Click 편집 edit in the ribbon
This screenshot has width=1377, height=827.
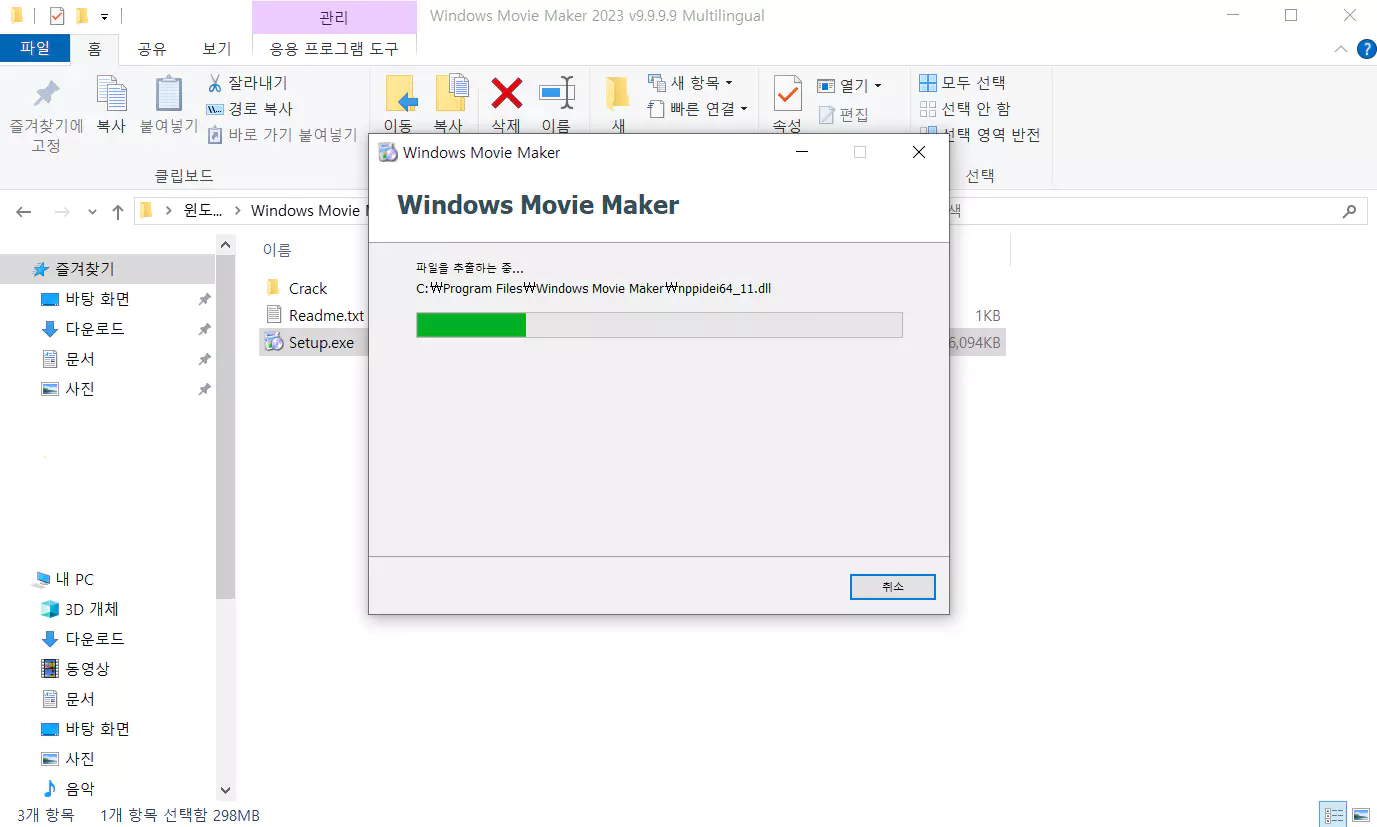pyautogui.click(x=843, y=115)
